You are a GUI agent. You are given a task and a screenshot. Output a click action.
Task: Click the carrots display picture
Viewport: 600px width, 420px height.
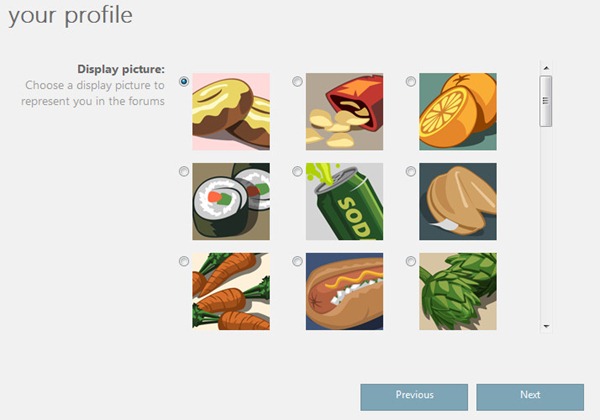coord(231,291)
